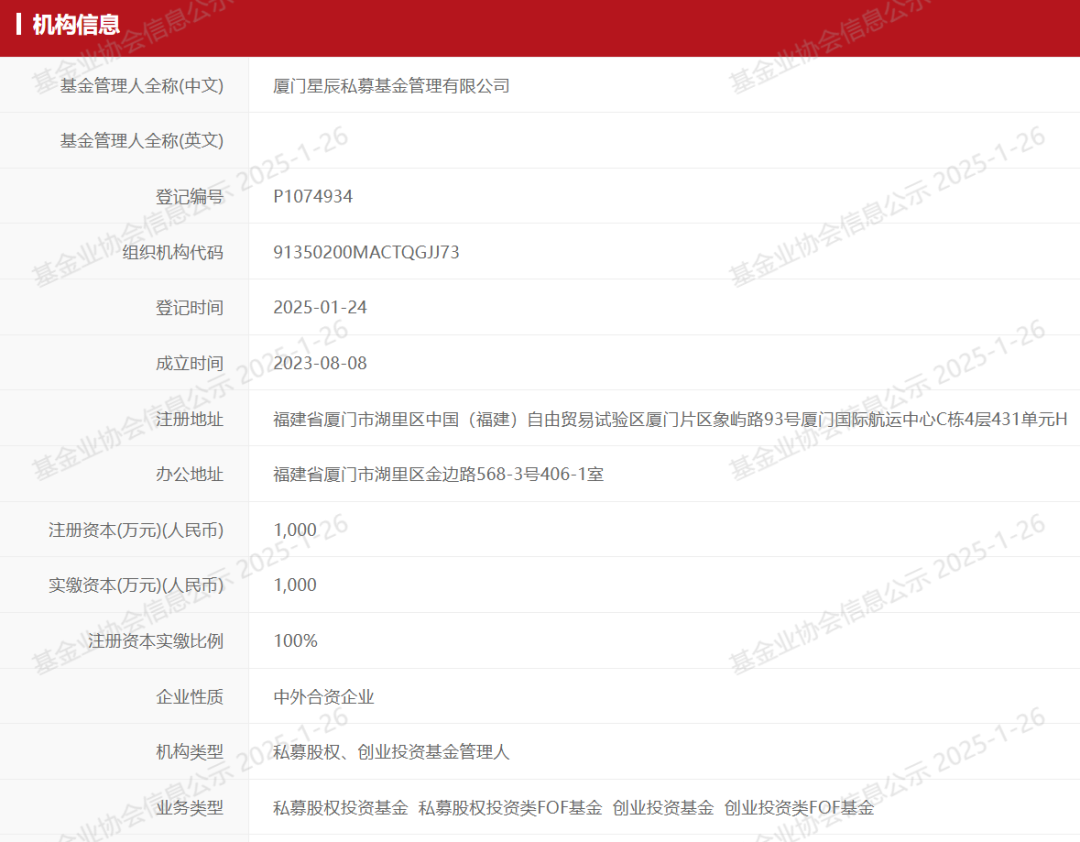Click the 登记时间 label

(189, 307)
